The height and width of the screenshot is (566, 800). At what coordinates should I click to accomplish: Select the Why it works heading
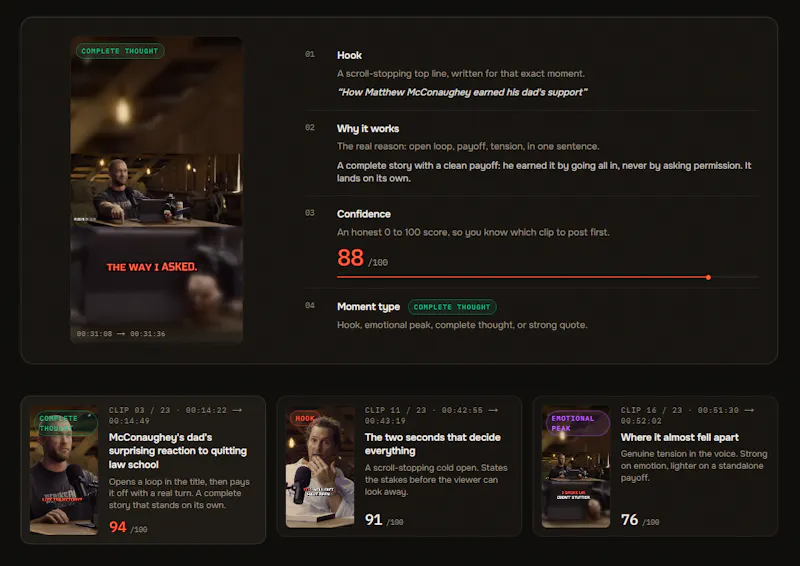click(368, 129)
